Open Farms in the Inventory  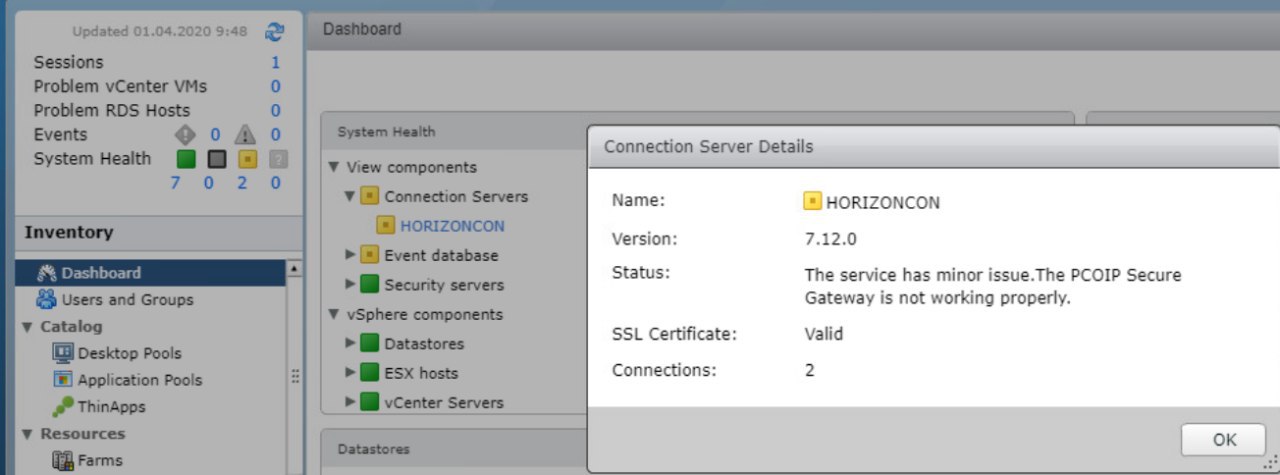pyautogui.click(x=100, y=461)
